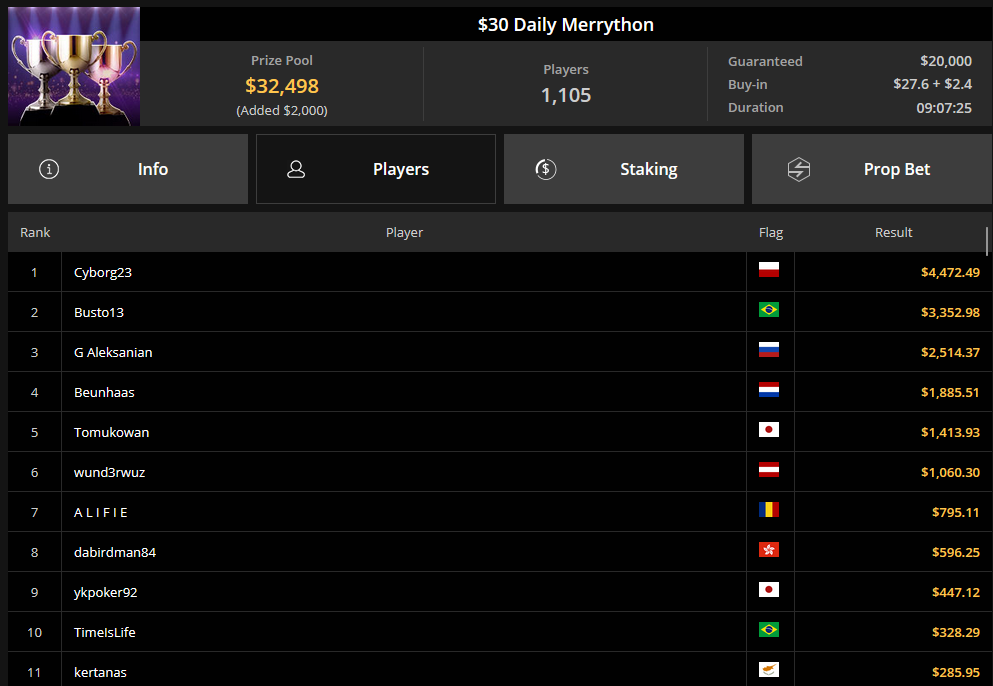Image resolution: width=993 pixels, height=686 pixels.
Task: Click Busto13's Brazil flag icon
Action: pyautogui.click(x=769, y=310)
